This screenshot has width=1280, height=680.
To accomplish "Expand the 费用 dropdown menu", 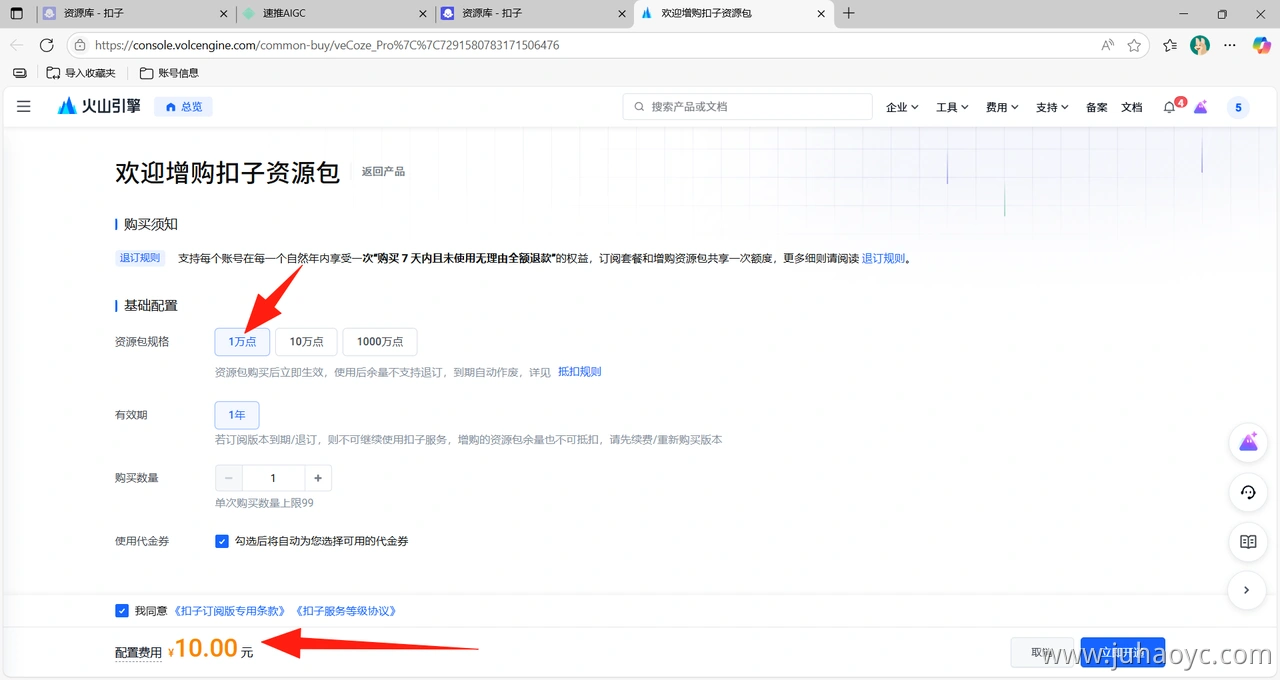I will coord(1002,107).
